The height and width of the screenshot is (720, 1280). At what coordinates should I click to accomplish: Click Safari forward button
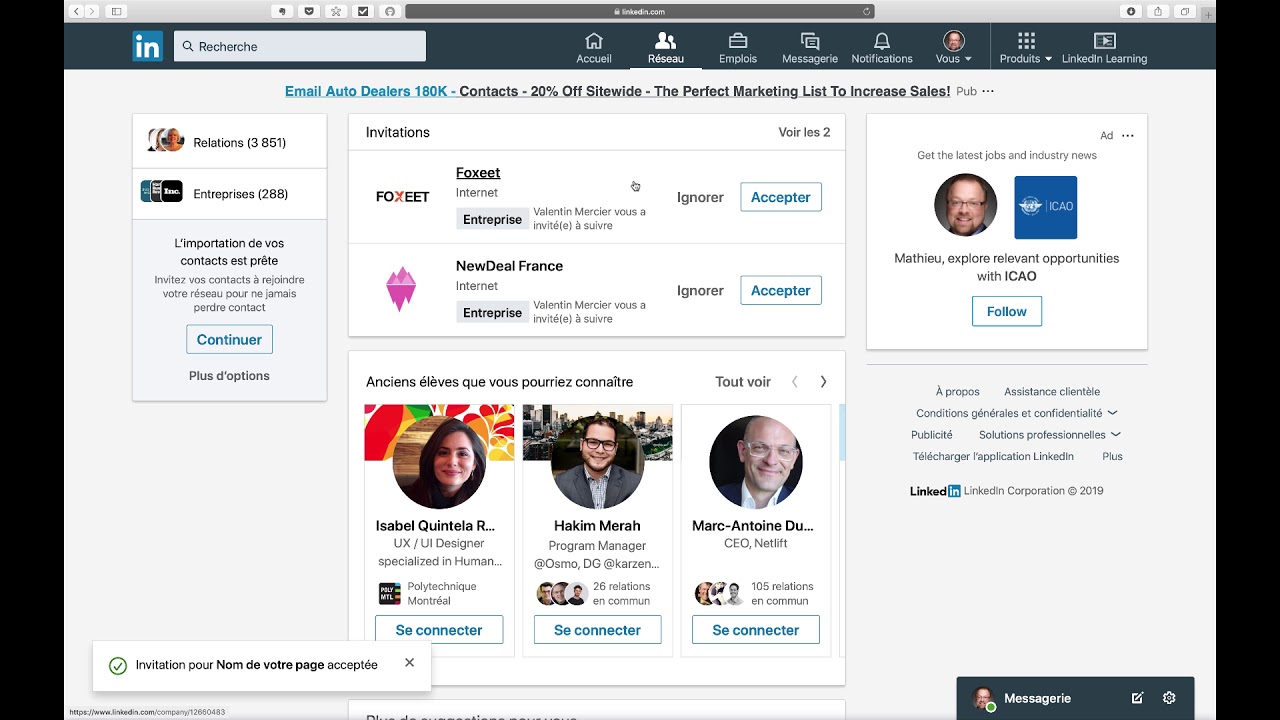[92, 11]
